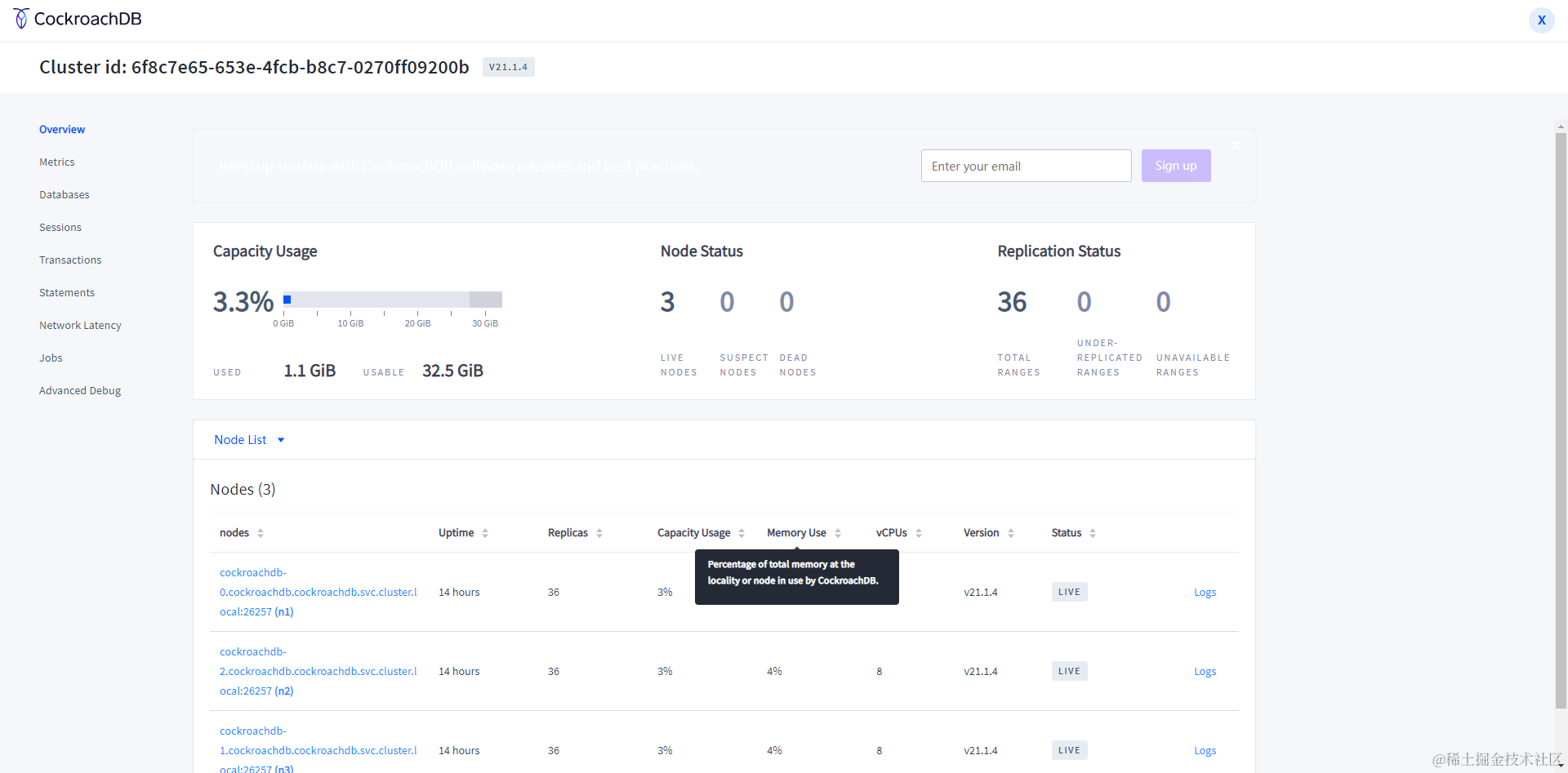Open the Databases page
Image resolution: width=1568 pixels, height=773 pixels.
point(65,195)
